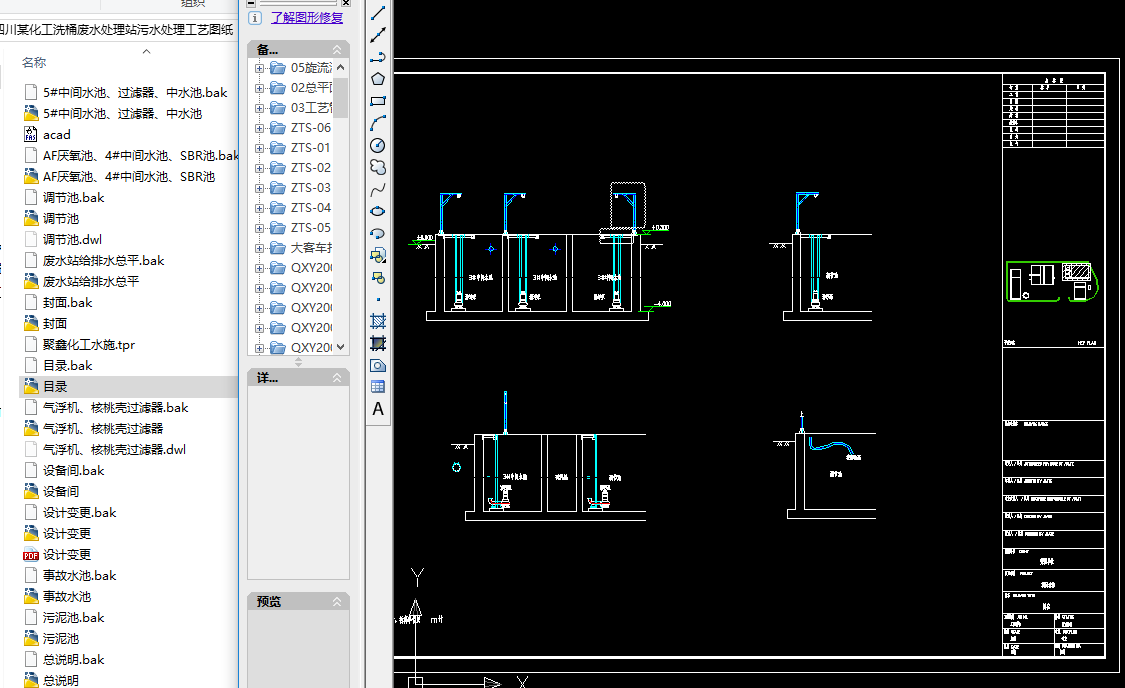Expand the 02总平 folder node

point(259,88)
